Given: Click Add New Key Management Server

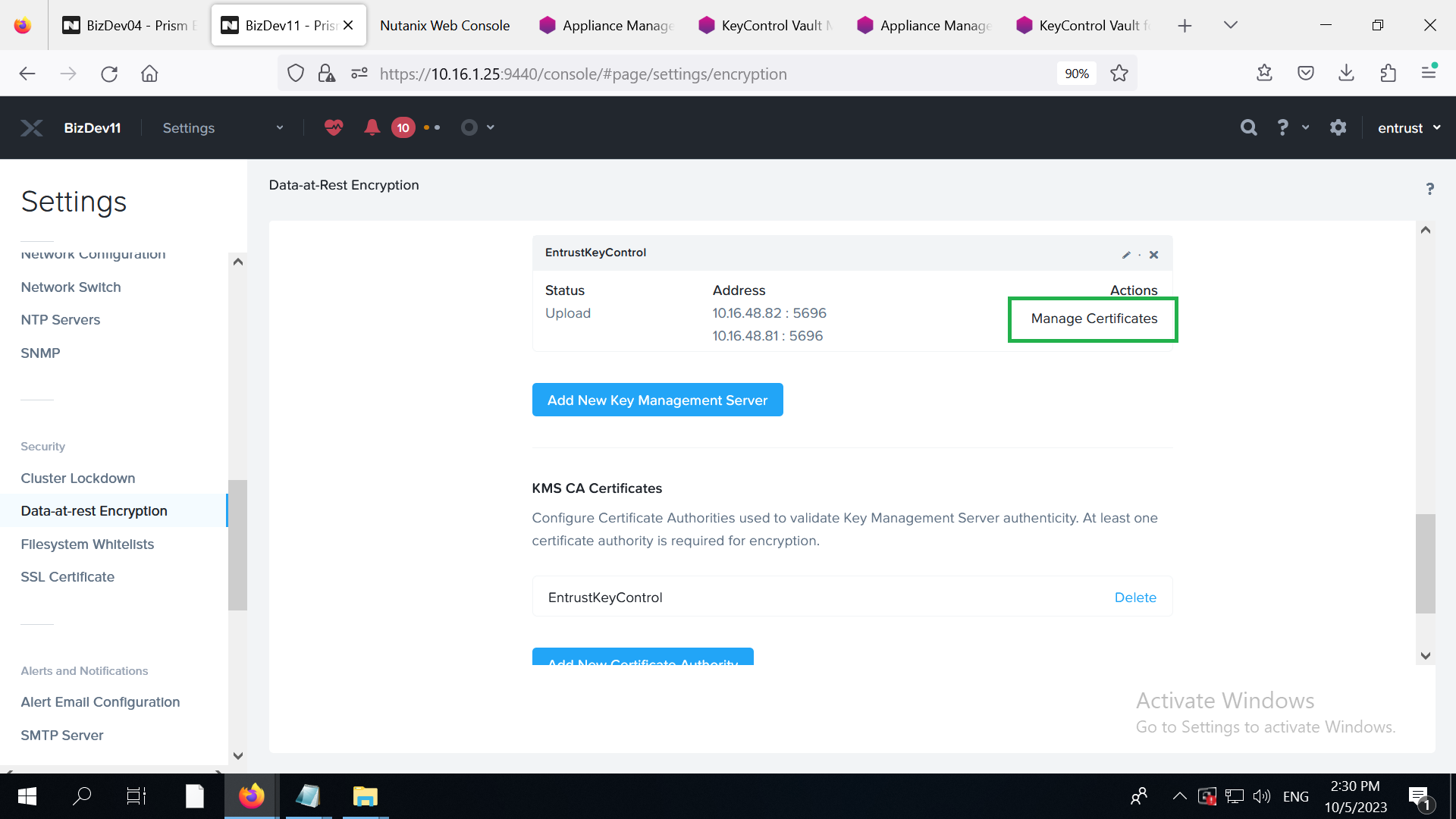Looking at the screenshot, I should coord(658,399).
